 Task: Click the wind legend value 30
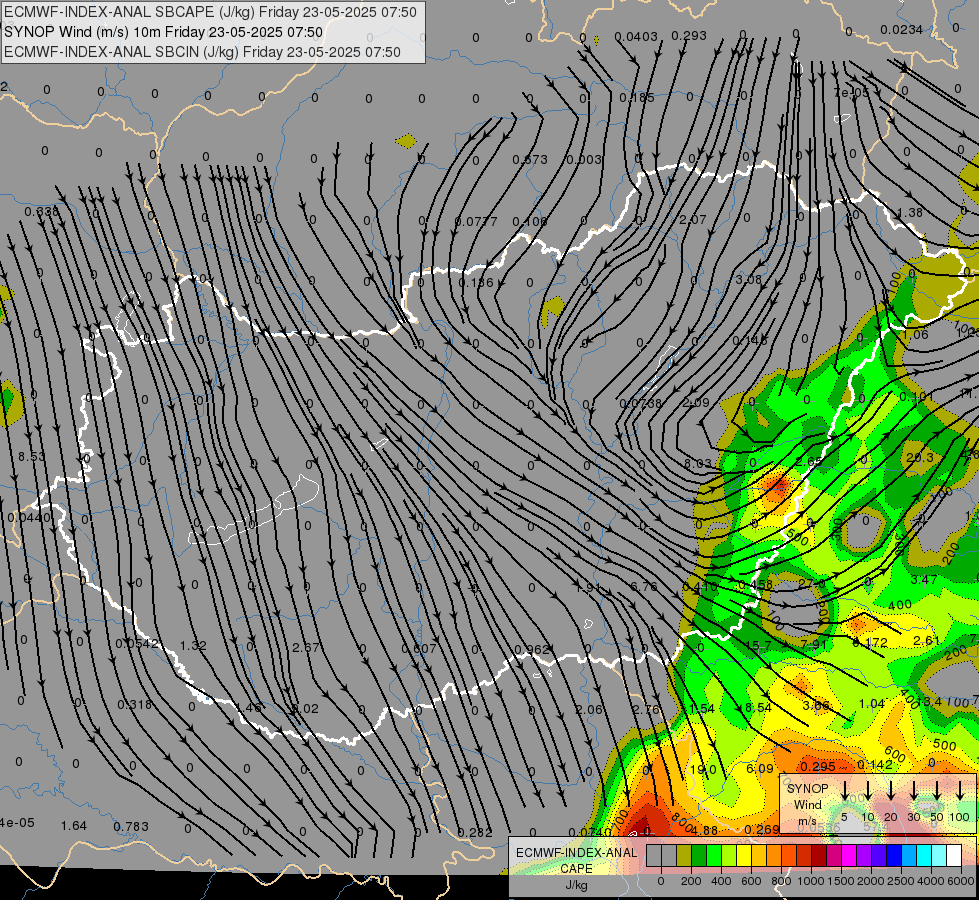[x=914, y=817]
